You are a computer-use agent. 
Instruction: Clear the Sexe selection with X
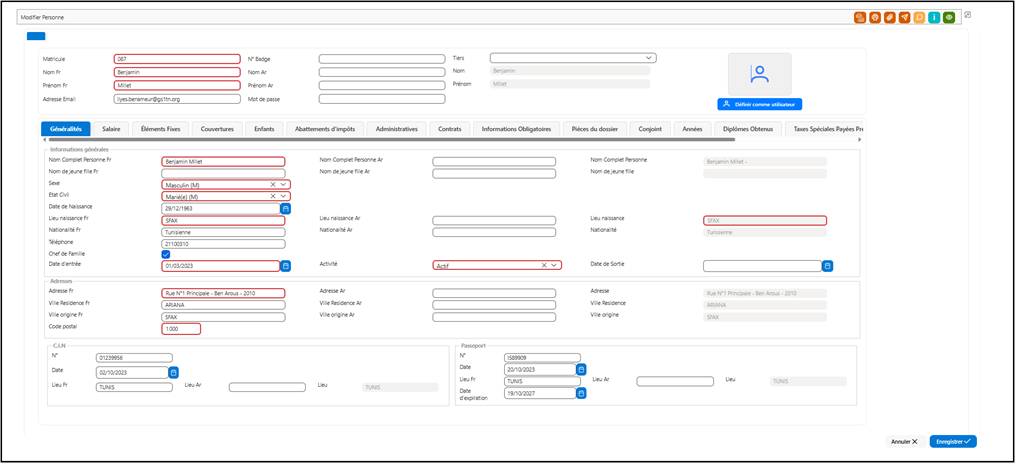click(x=273, y=184)
